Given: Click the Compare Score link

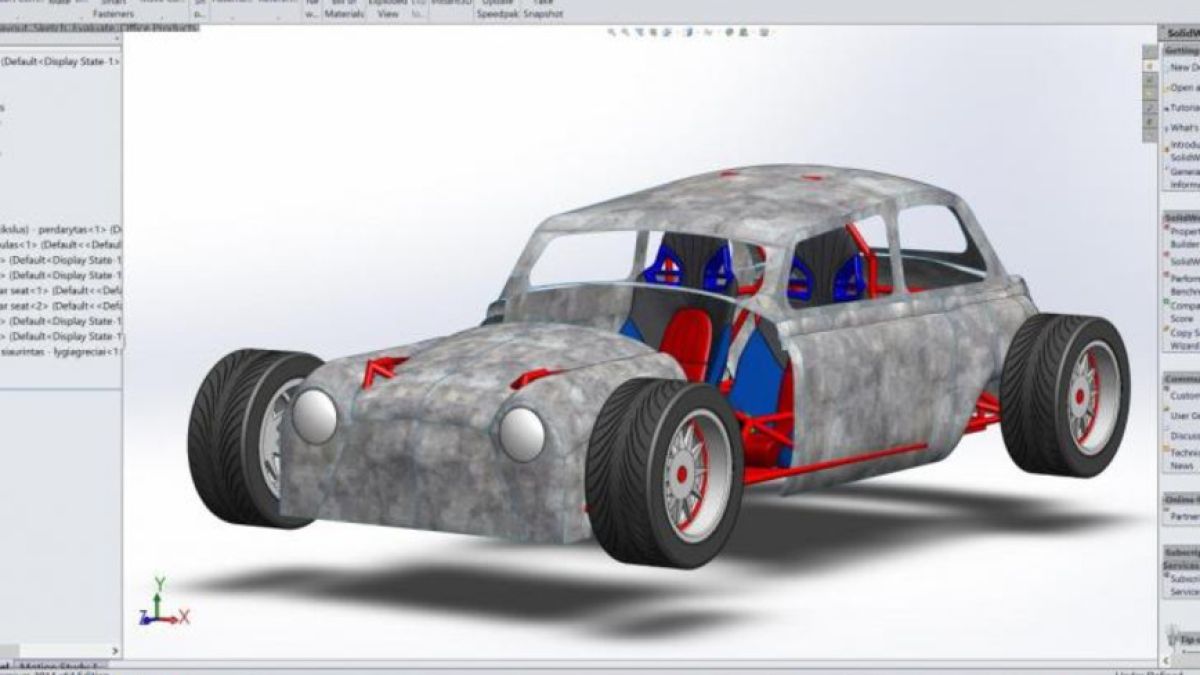Looking at the screenshot, I should pyautogui.click(x=1183, y=312).
